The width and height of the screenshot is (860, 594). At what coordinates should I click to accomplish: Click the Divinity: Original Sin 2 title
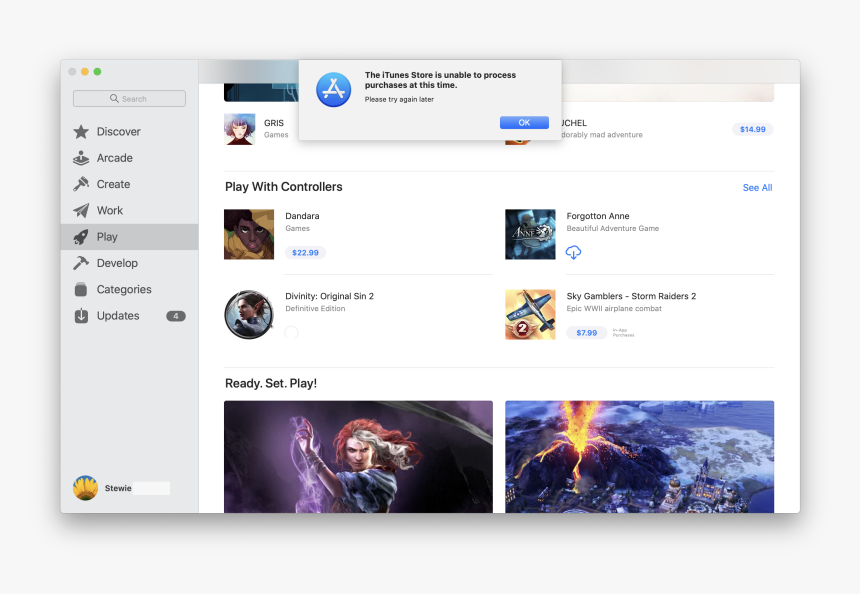(329, 296)
